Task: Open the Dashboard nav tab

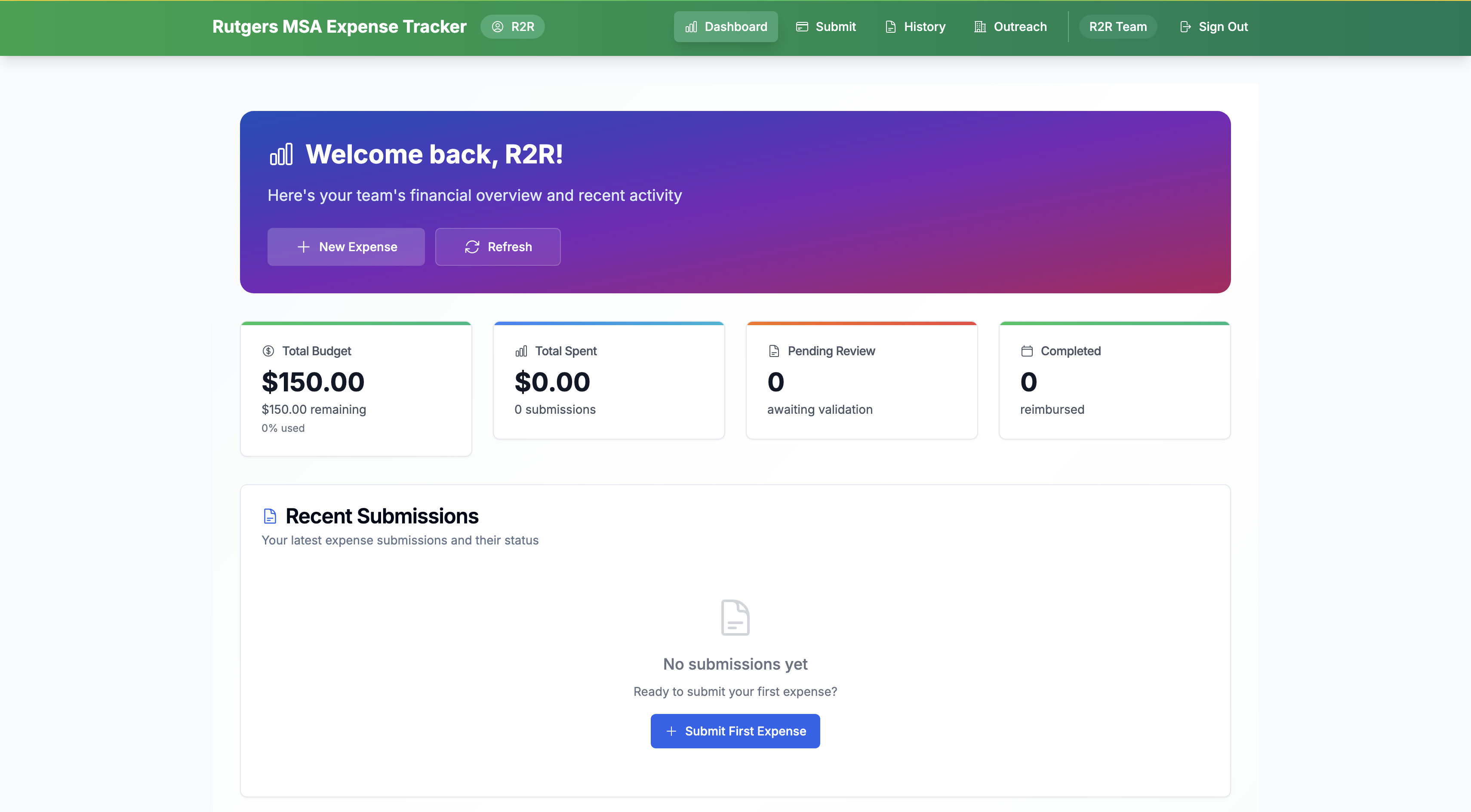Action: click(725, 27)
